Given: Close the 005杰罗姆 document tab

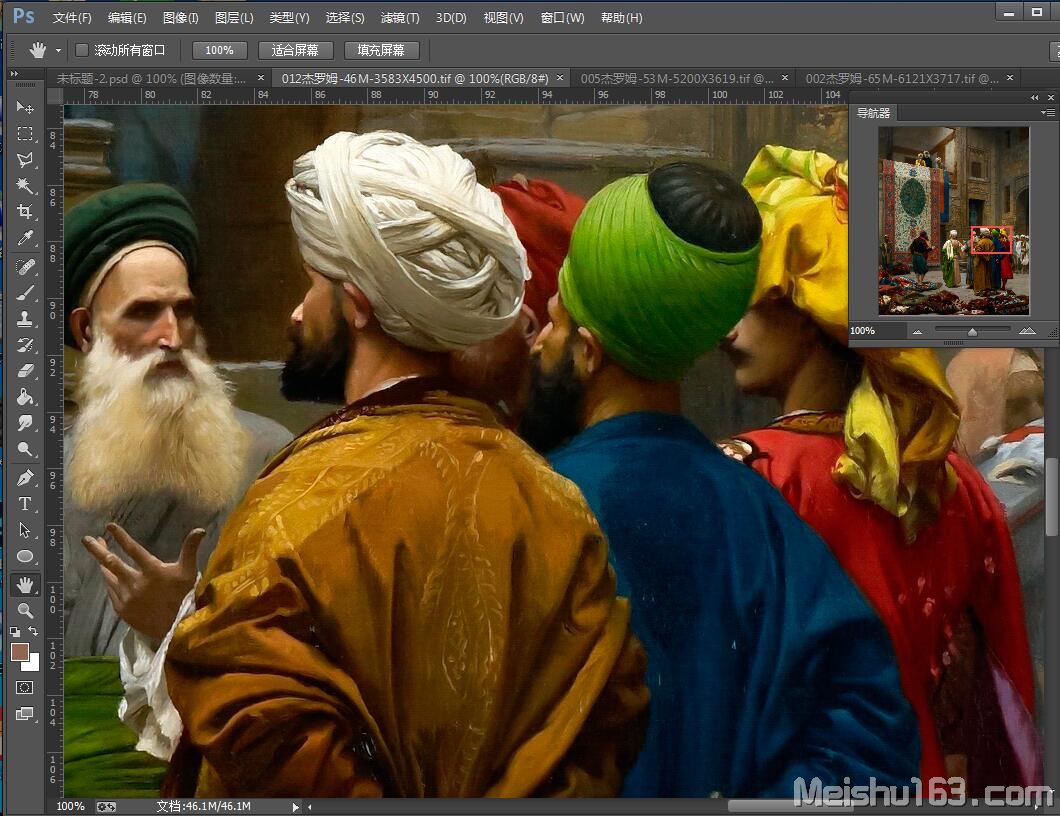Looking at the screenshot, I should click(x=785, y=78).
